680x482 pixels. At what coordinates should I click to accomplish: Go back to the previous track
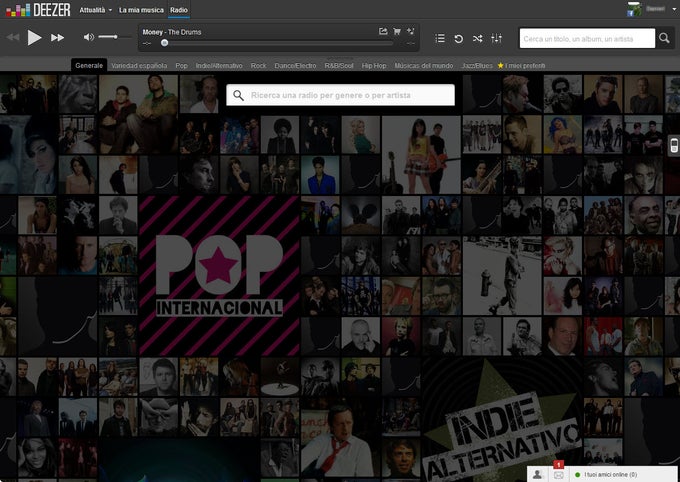13,38
